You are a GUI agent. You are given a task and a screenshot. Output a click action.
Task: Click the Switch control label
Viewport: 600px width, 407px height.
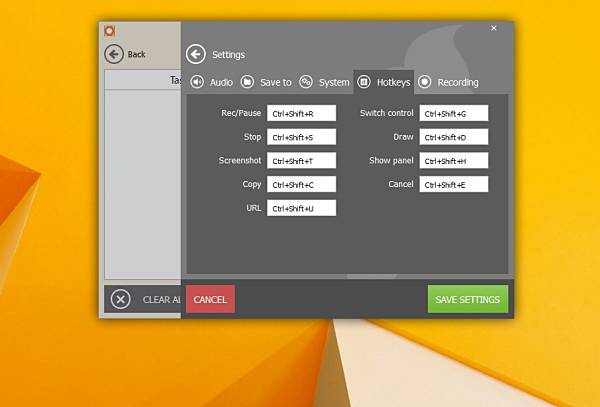386,113
